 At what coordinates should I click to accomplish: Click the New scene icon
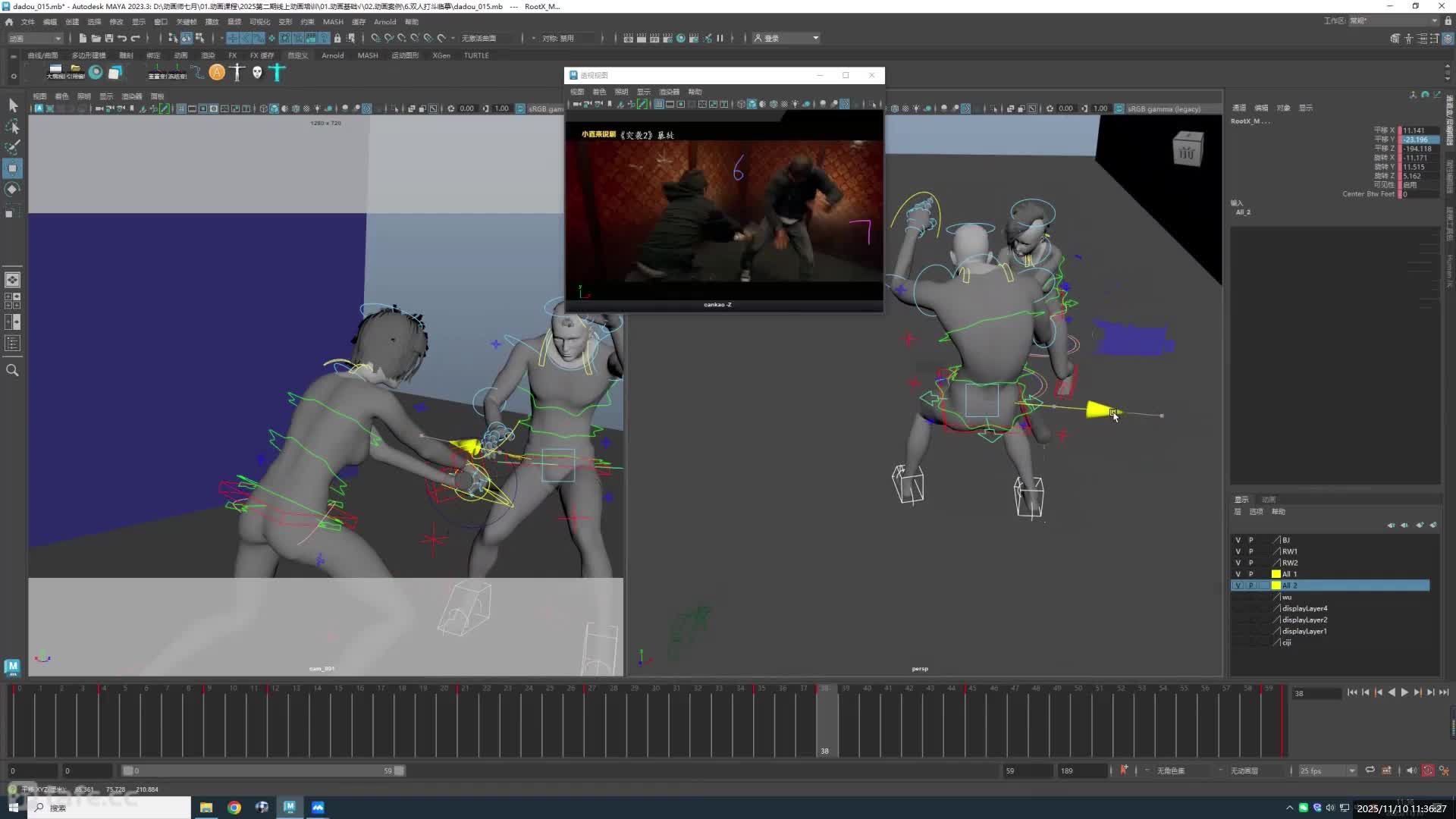pyautogui.click(x=83, y=38)
